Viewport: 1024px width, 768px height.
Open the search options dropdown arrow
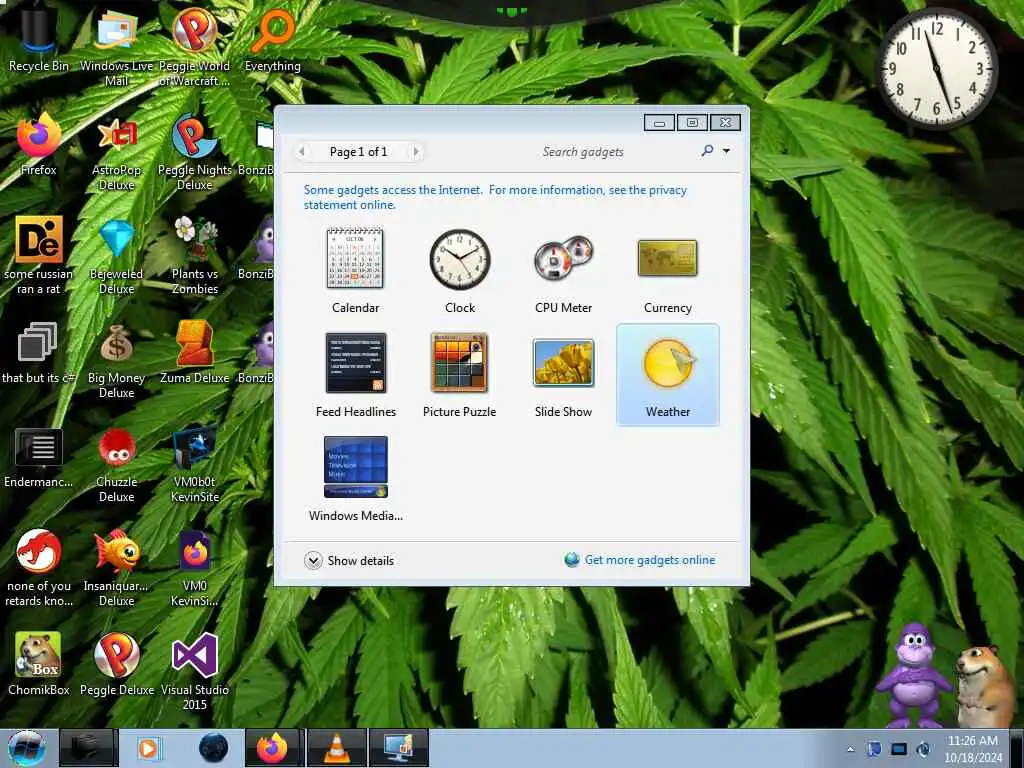726,152
